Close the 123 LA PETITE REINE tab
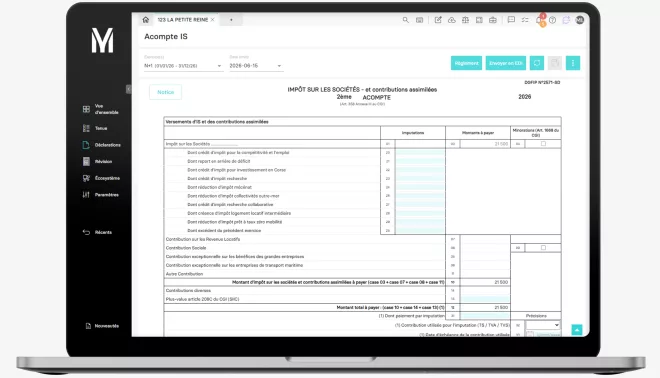This screenshot has width=660, height=378. 213,20
